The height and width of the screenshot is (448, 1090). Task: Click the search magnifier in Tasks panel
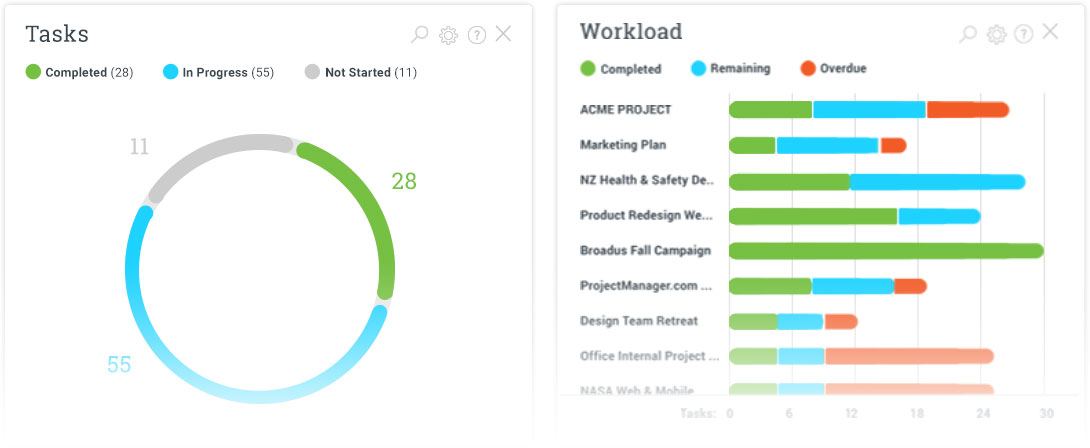pyautogui.click(x=420, y=35)
